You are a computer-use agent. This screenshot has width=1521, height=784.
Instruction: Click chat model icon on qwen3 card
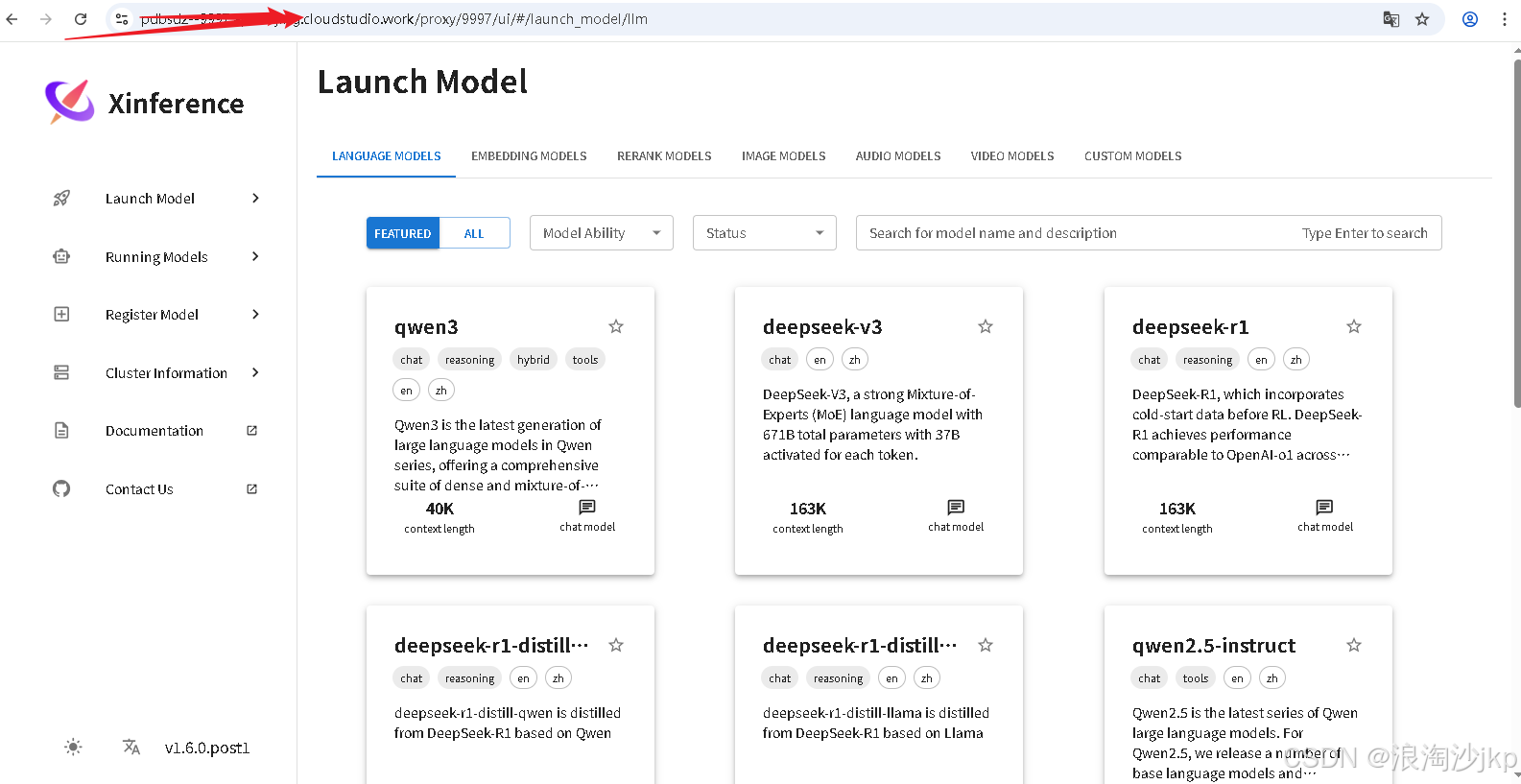pyautogui.click(x=587, y=507)
